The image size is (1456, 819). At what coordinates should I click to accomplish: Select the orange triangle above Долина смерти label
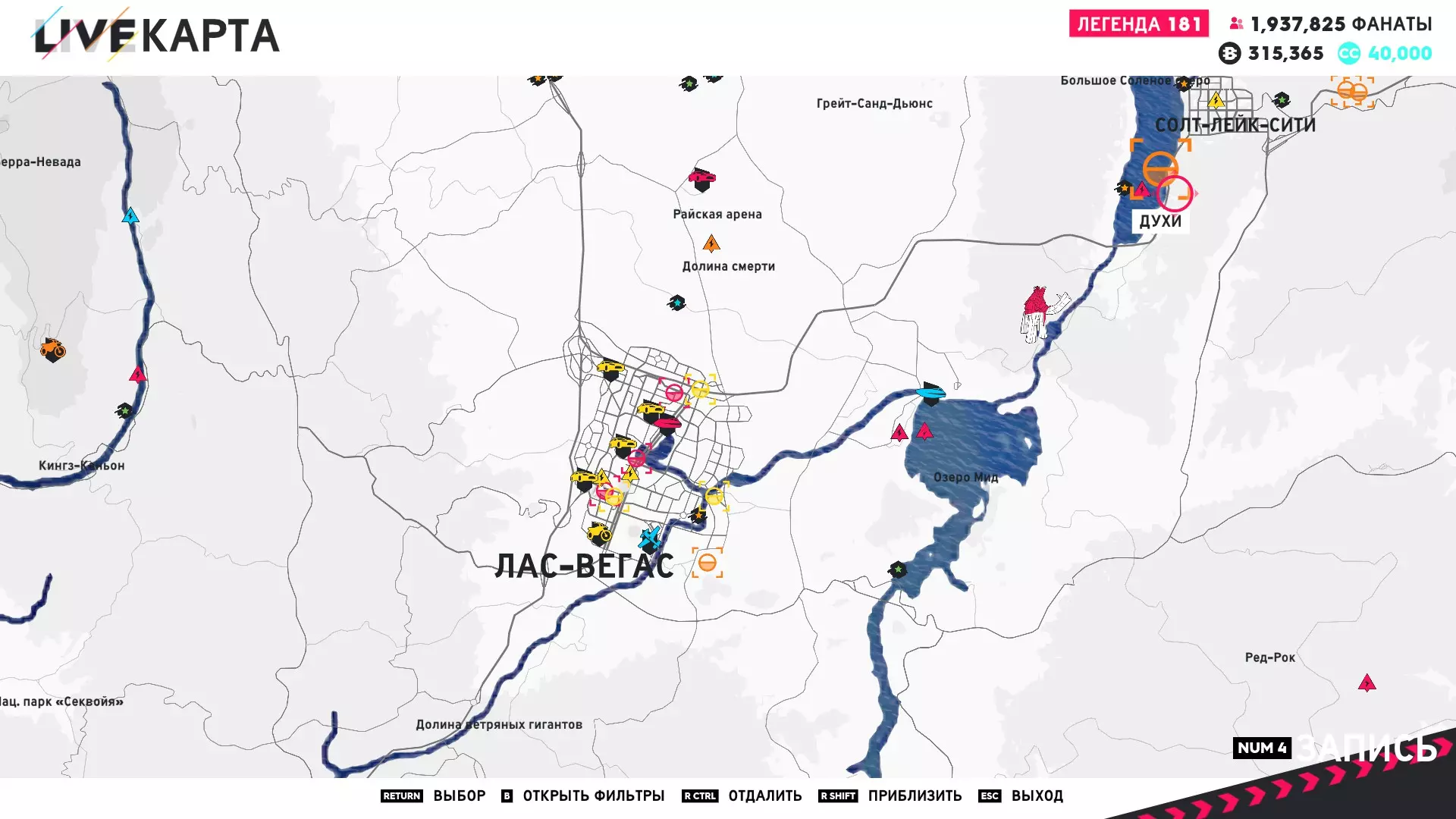711,244
